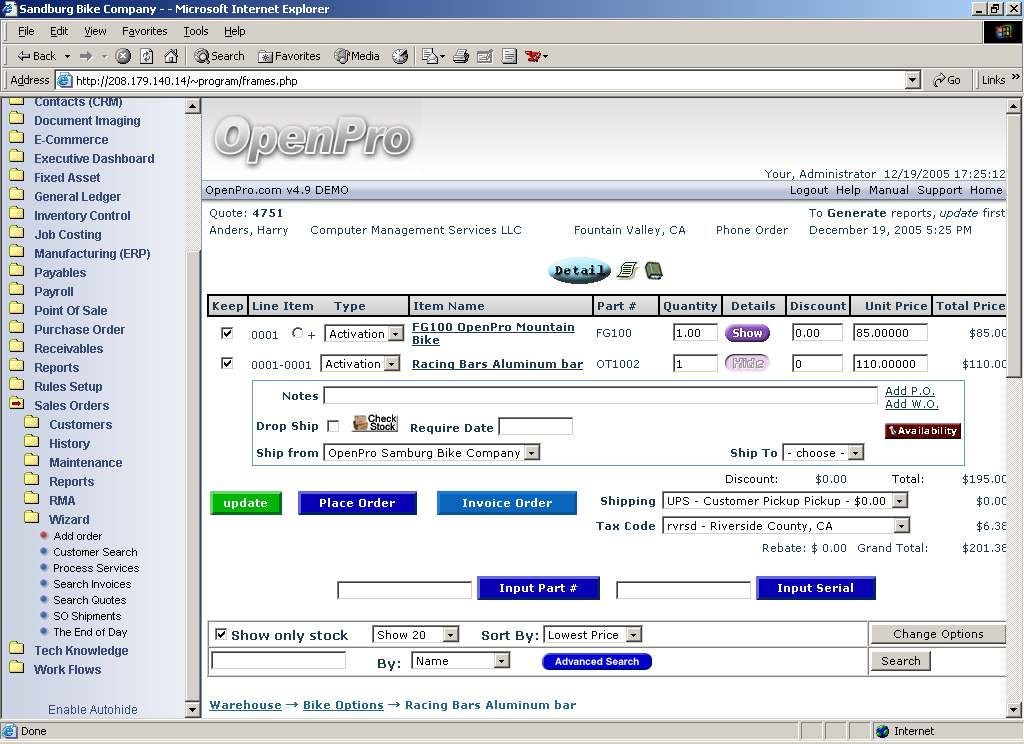This screenshot has height=744, width=1024.
Task: Open the Shipping method dropdown
Action: [x=900, y=501]
